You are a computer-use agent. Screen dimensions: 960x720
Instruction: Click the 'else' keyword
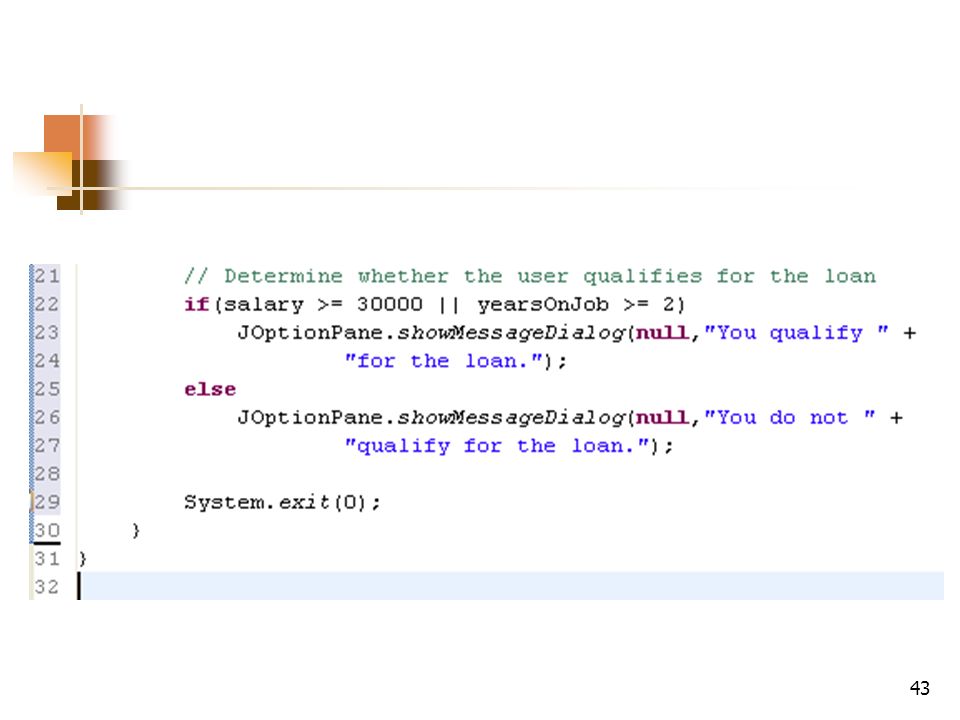coord(210,389)
